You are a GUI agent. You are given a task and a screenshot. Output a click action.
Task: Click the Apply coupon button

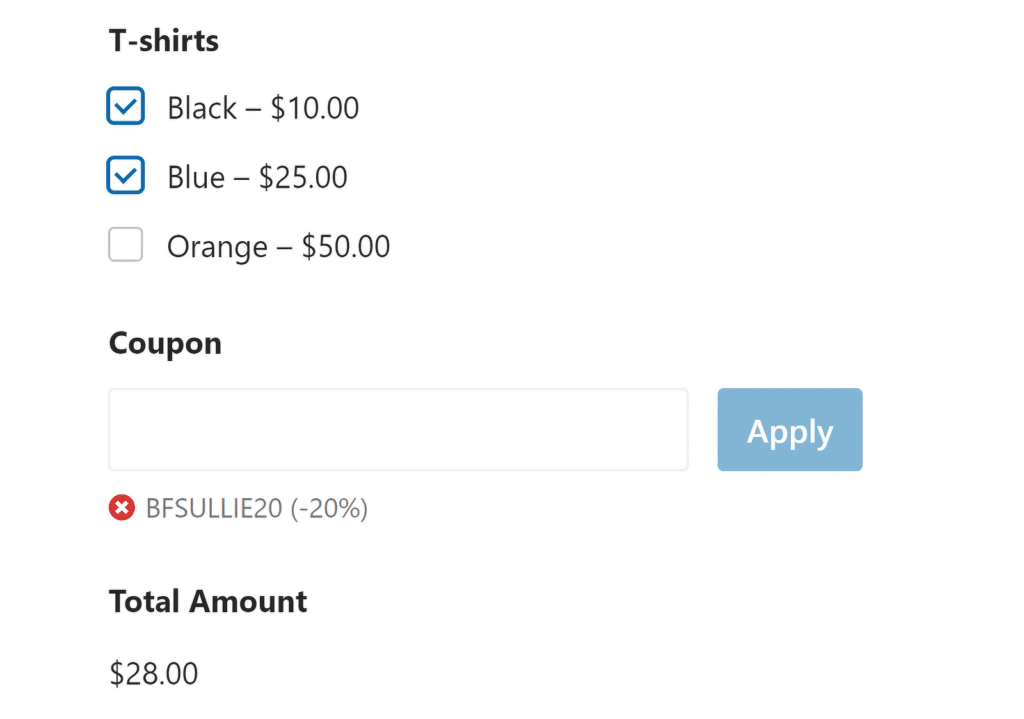coord(789,430)
